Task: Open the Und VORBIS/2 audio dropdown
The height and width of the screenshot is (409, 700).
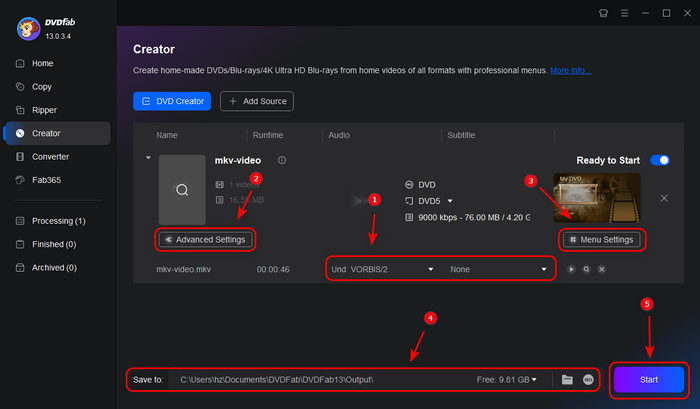Action: tap(382, 269)
